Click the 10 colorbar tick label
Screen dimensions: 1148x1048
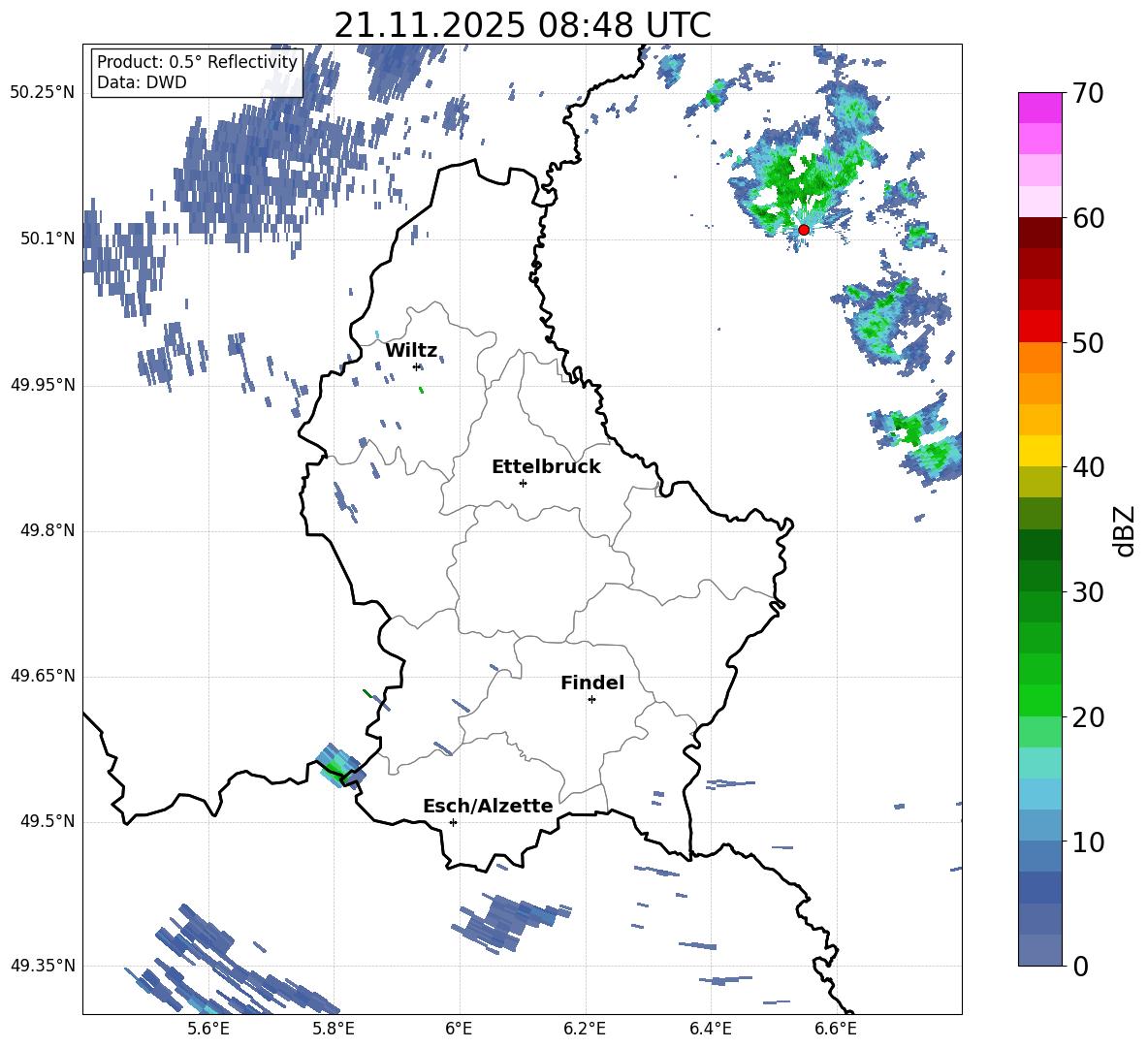[x=1088, y=842]
